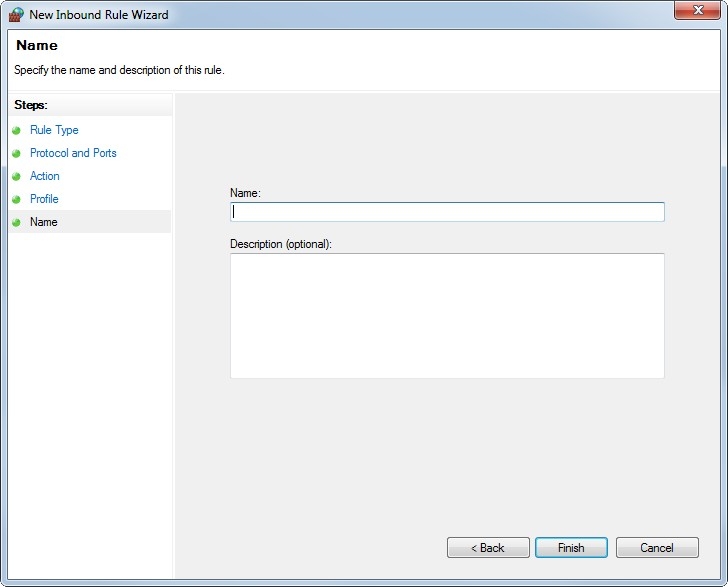
Task: Click the green bullet beside Rule Type
Action: coord(16,130)
